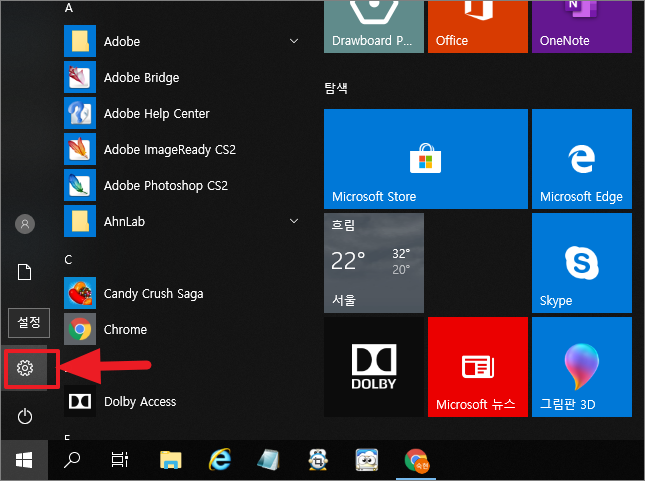
Task: Select the Adobe Photoshop CS2 label
Action: tap(166, 186)
